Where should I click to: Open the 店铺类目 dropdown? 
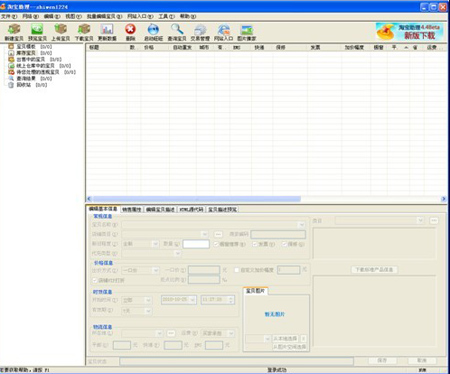pyautogui.click(x=205, y=234)
